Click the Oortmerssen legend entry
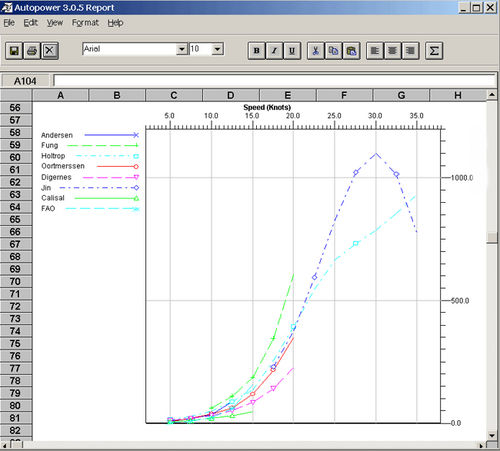The image size is (500, 451). (90, 166)
